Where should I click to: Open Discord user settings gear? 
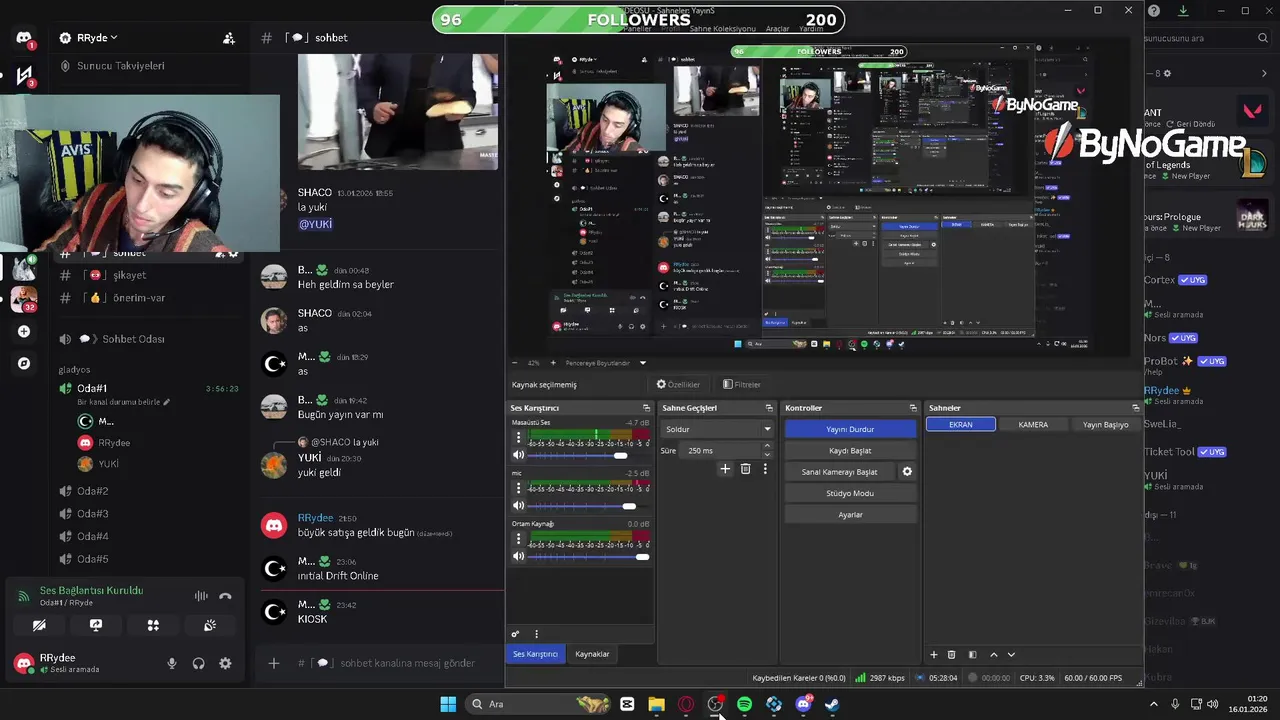225,663
